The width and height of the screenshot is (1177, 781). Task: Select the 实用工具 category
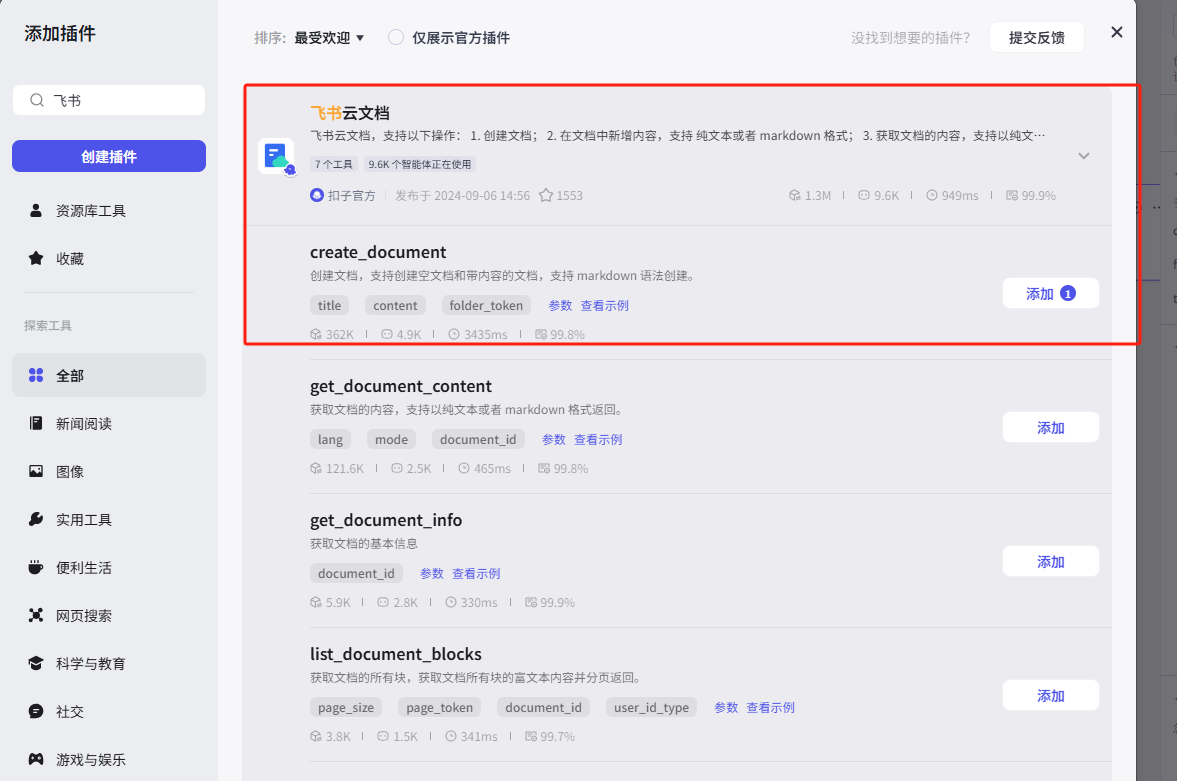tap(109, 519)
